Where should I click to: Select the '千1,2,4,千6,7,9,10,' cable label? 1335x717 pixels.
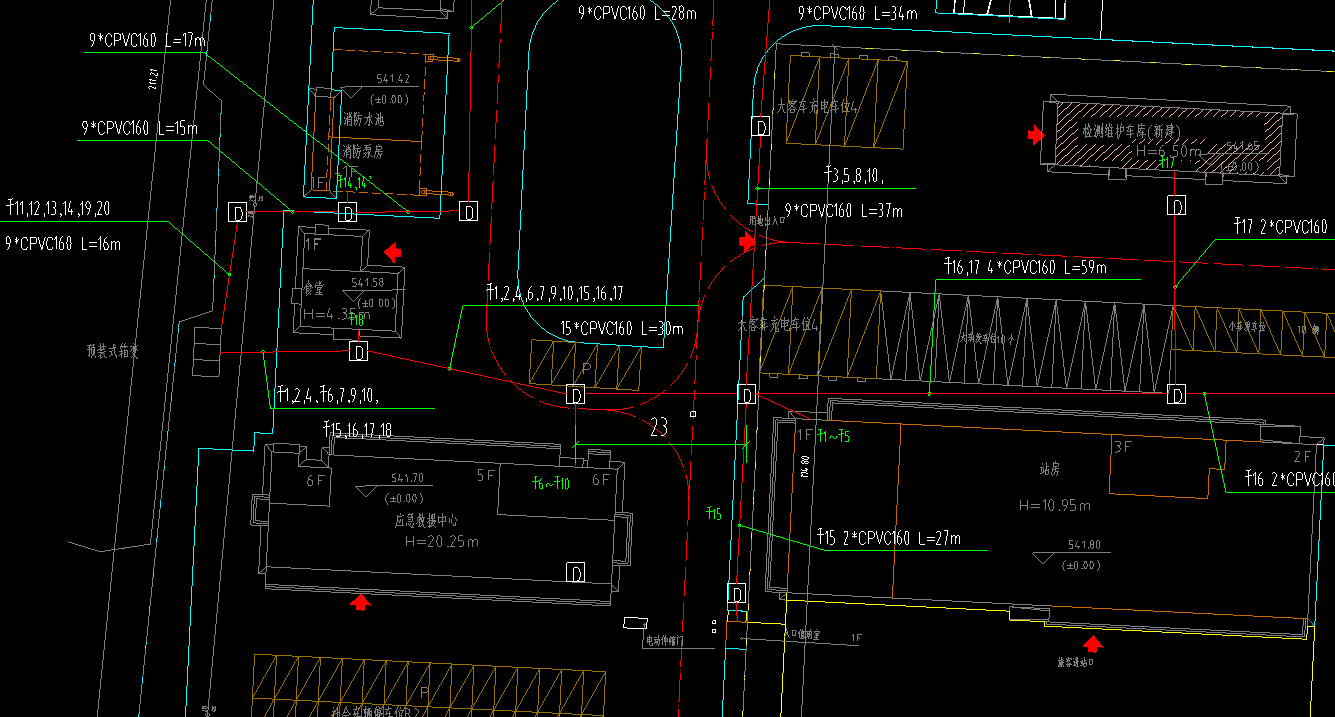tap(327, 395)
